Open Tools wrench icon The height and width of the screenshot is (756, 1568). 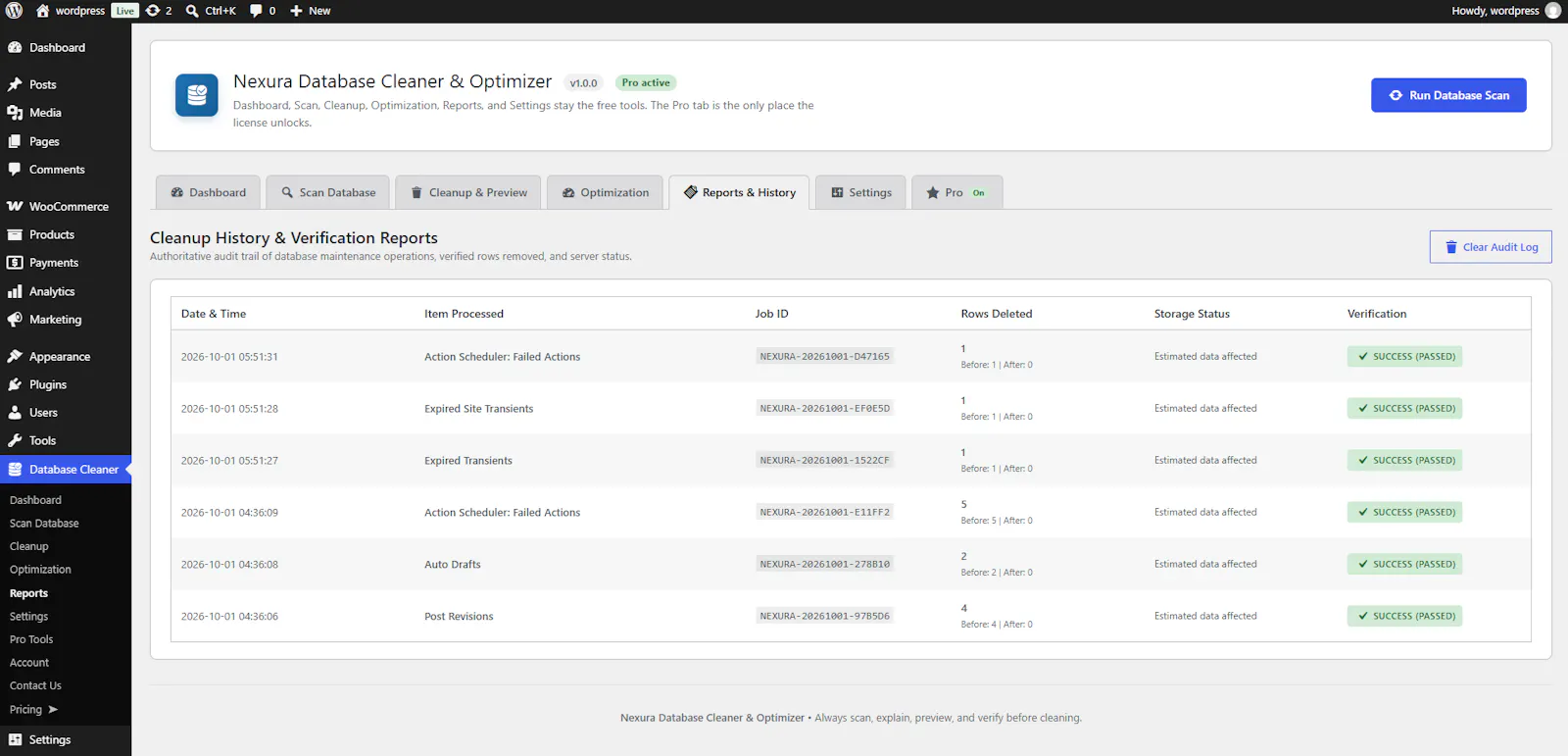(x=15, y=441)
